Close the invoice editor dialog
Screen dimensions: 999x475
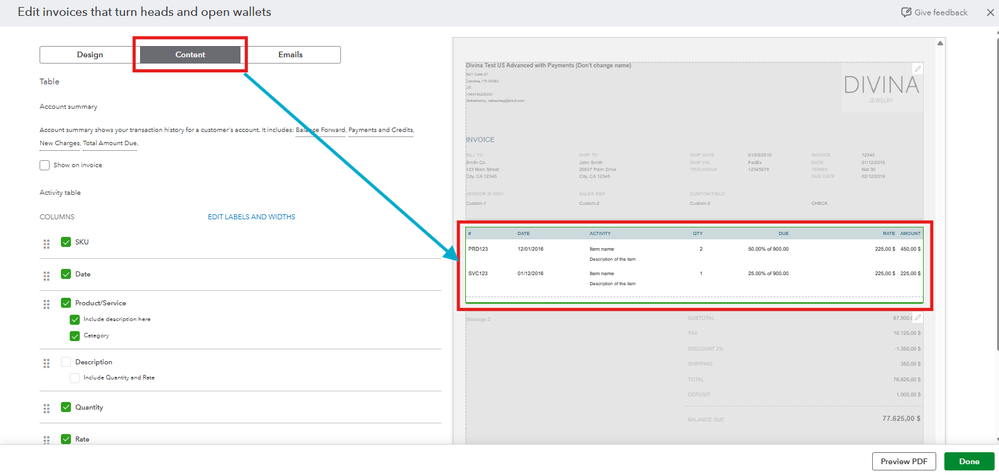coord(988,13)
